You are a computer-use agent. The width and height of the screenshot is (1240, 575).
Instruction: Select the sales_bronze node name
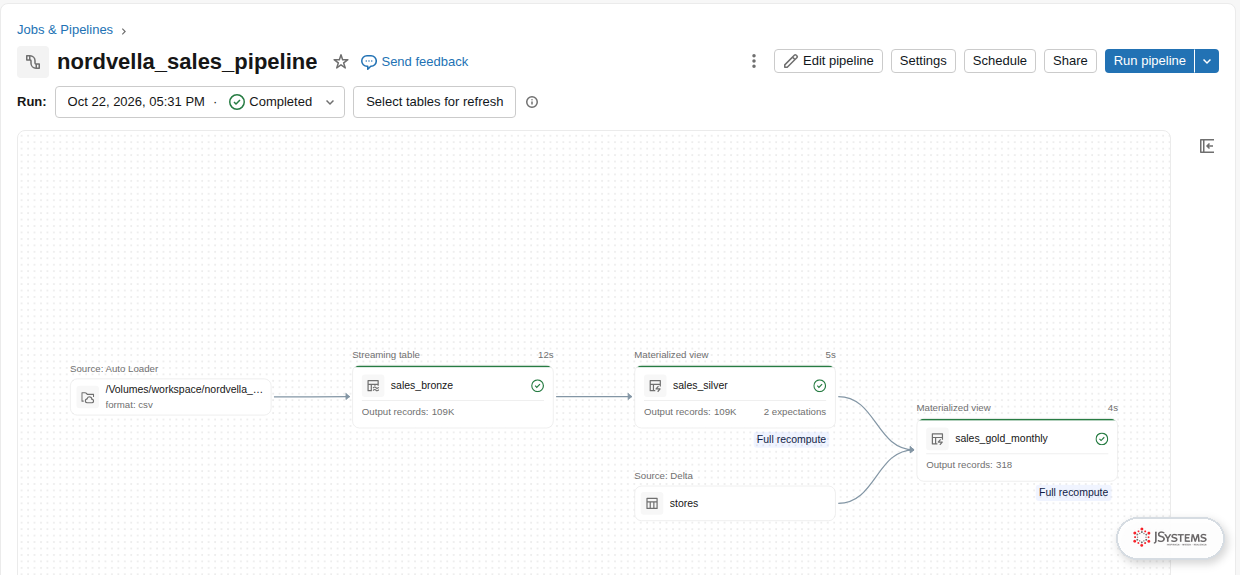pos(422,386)
